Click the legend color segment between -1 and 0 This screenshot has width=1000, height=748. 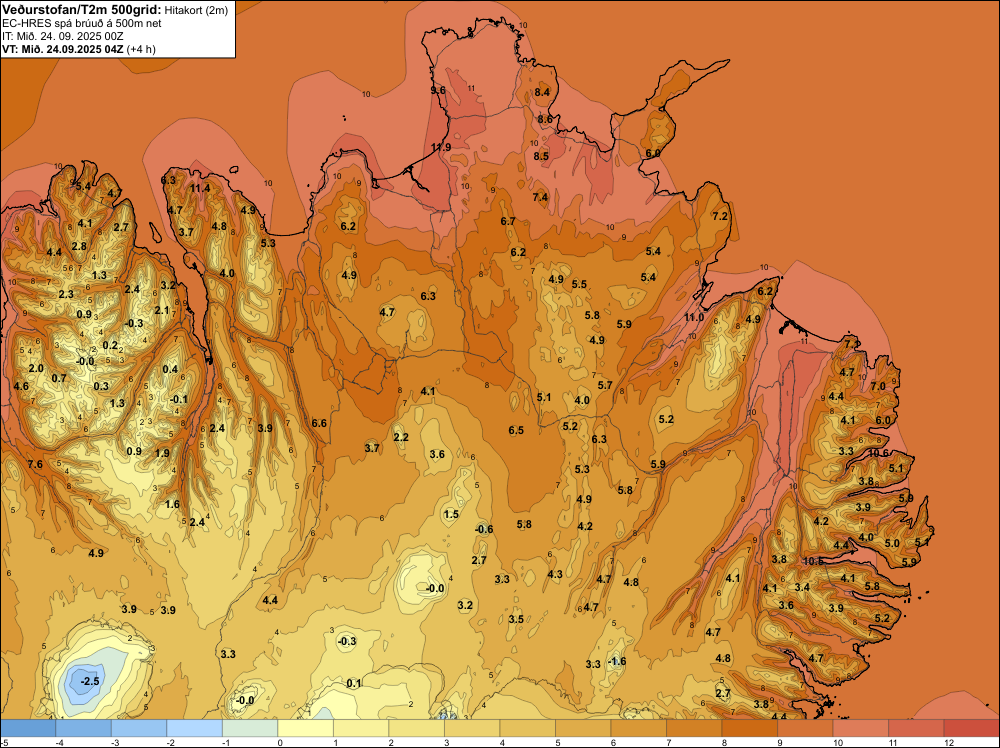pos(250,728)
